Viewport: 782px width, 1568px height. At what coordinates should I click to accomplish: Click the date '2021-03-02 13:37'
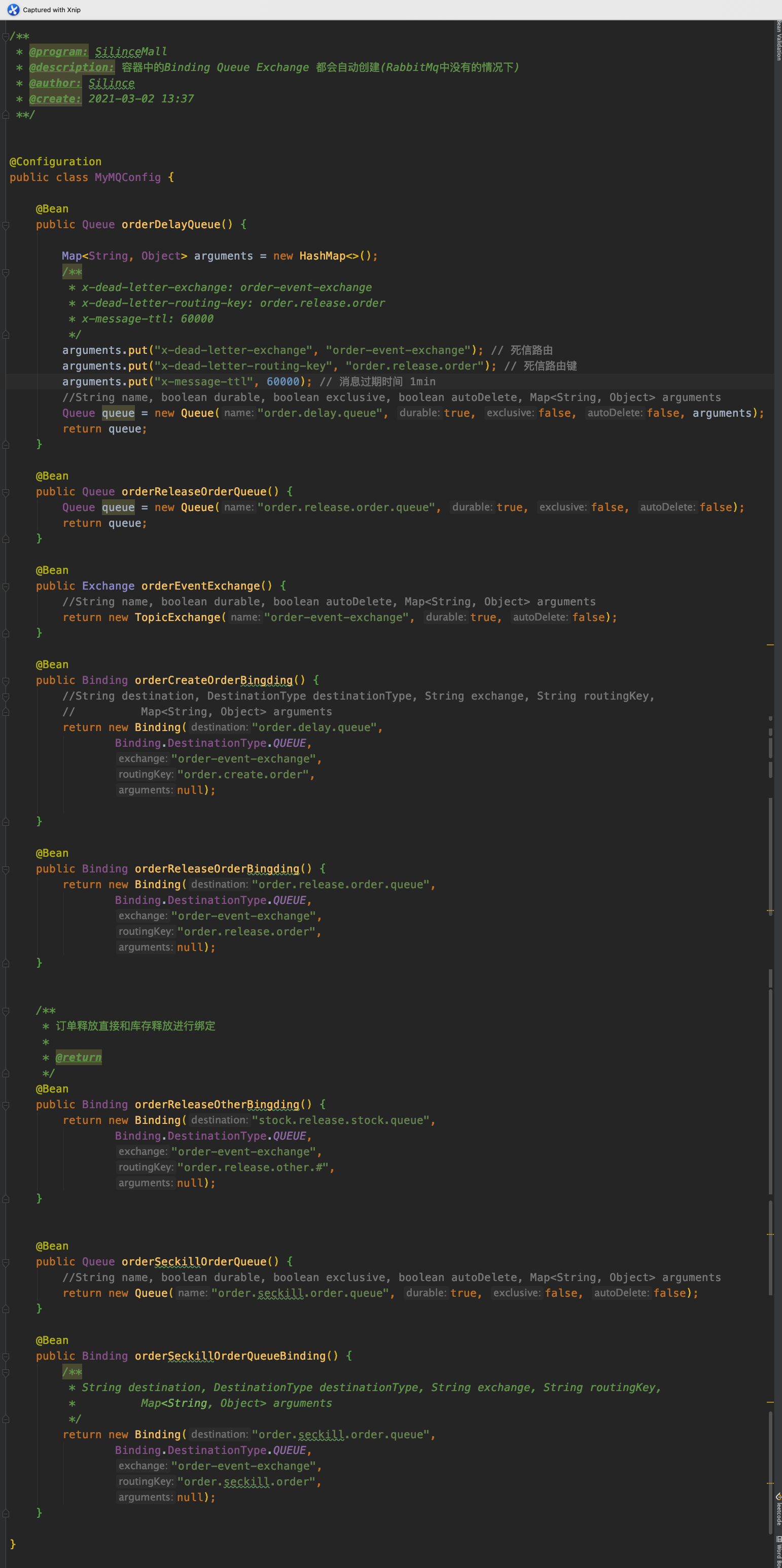tap(140, 99)
